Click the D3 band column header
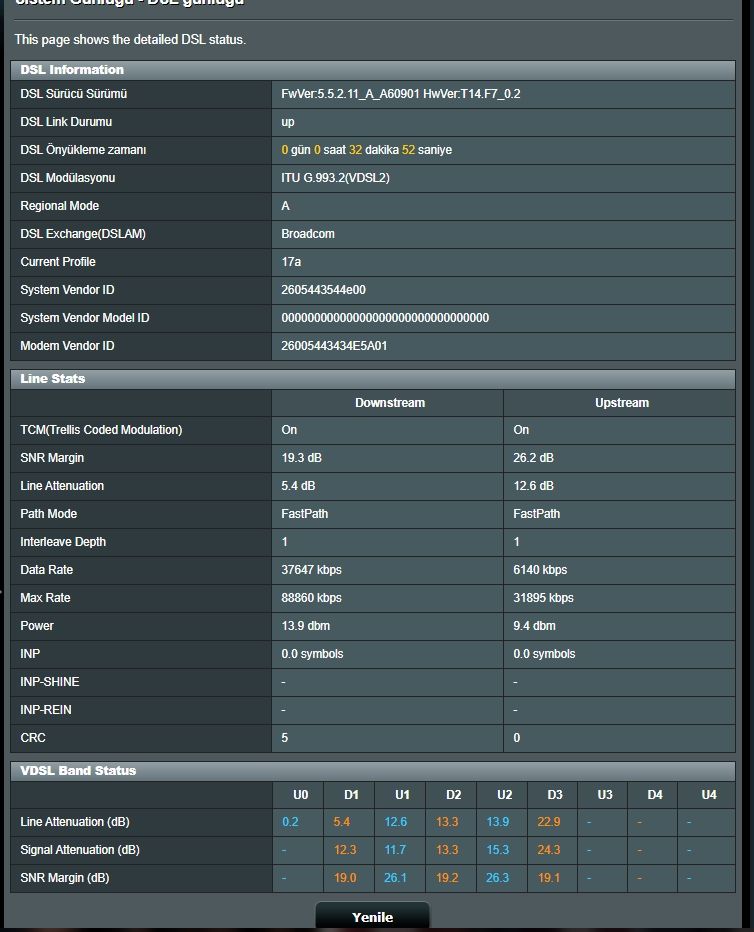This screenshot has height=932, width=754. 555,795
